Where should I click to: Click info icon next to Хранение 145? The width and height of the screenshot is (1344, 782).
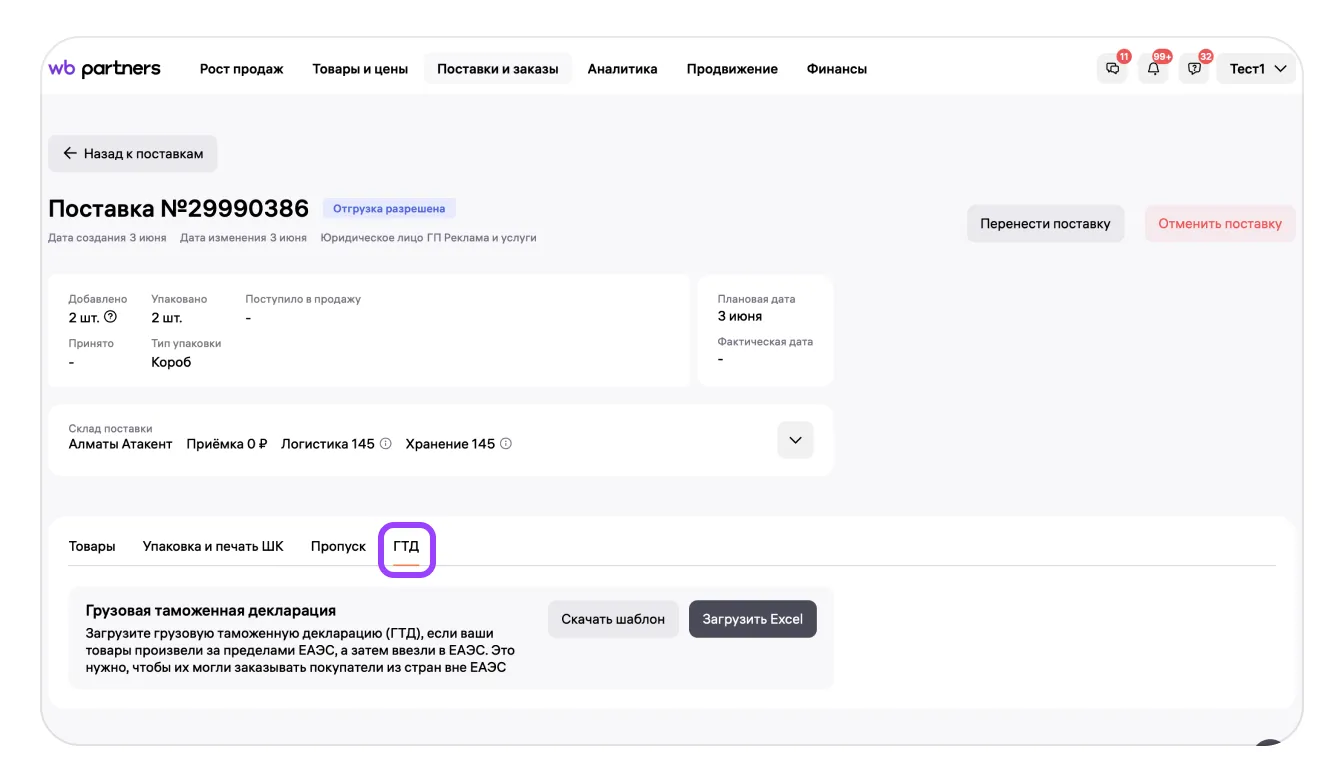(x=506, y=444)
